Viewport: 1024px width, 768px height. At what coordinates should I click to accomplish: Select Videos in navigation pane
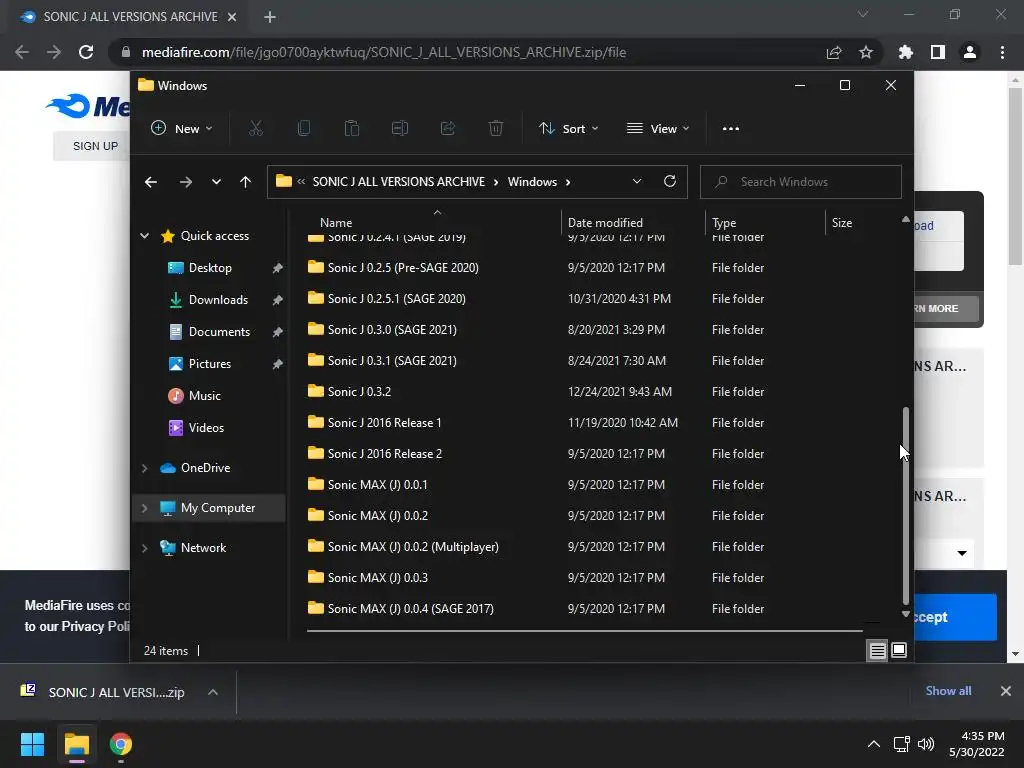coord(206,428)
